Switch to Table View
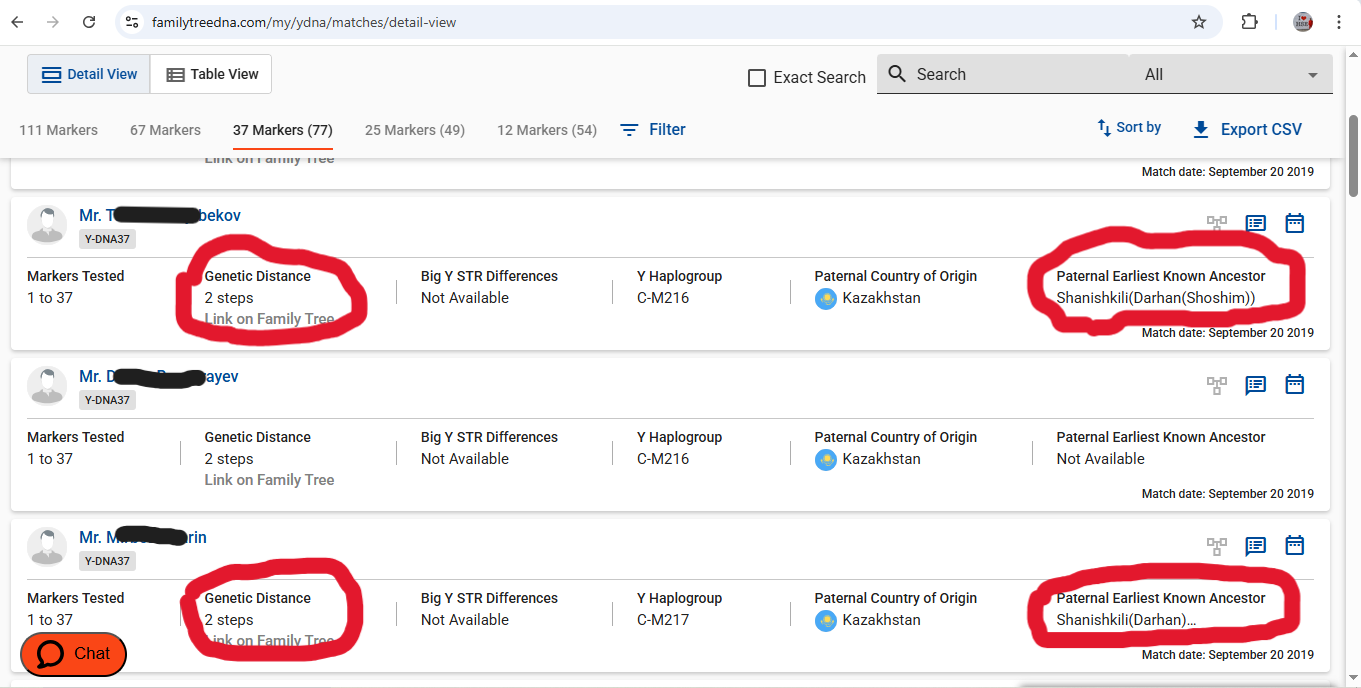Screen dimensions: 1361x688 coord(211,74)
